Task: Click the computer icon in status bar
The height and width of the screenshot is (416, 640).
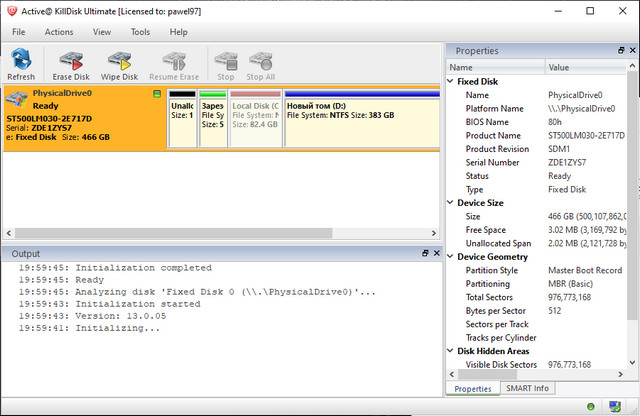Action: tap(615, 407)
